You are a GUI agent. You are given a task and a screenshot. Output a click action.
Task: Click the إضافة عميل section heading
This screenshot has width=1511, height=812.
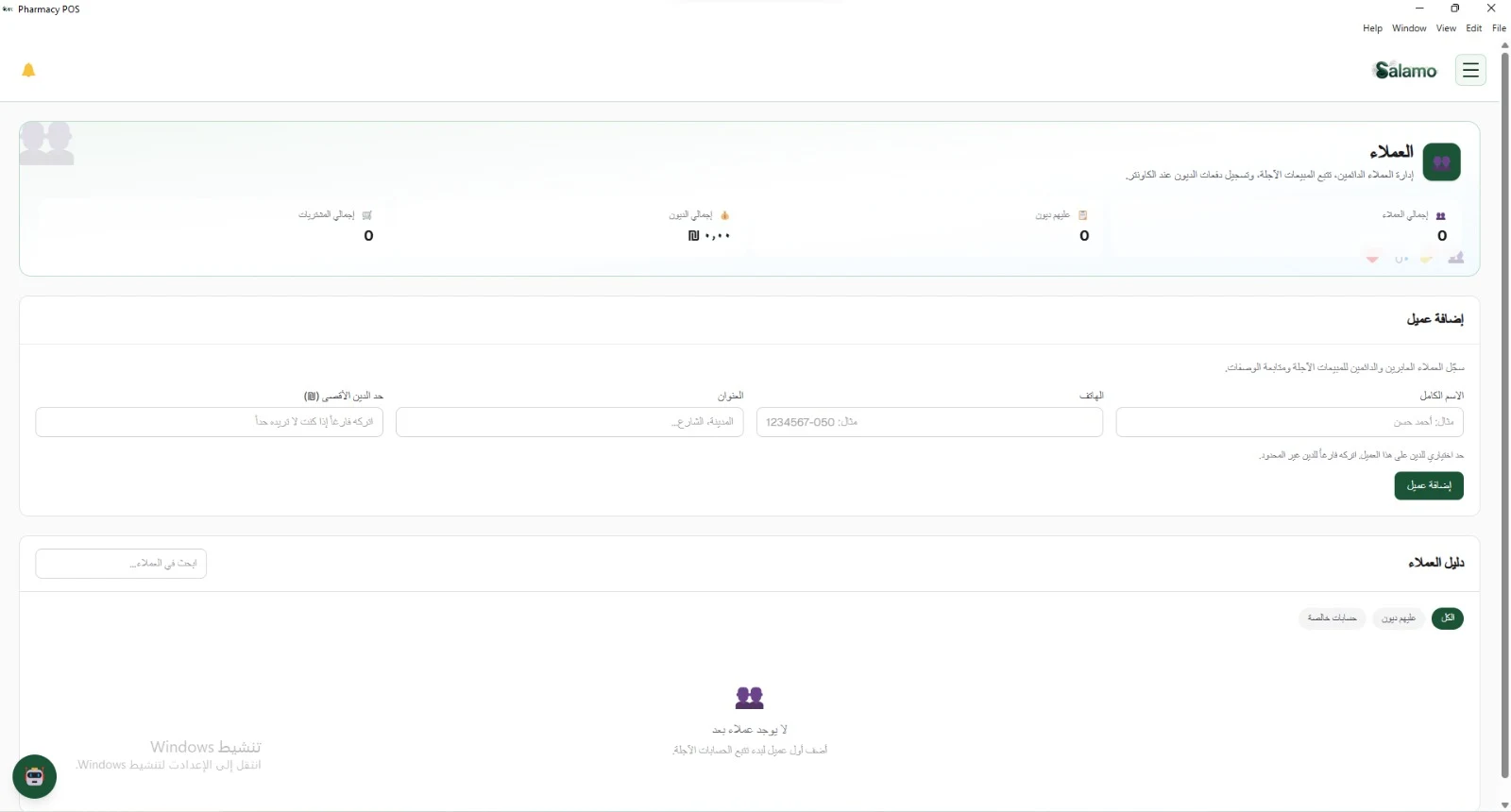[1435, 319]
